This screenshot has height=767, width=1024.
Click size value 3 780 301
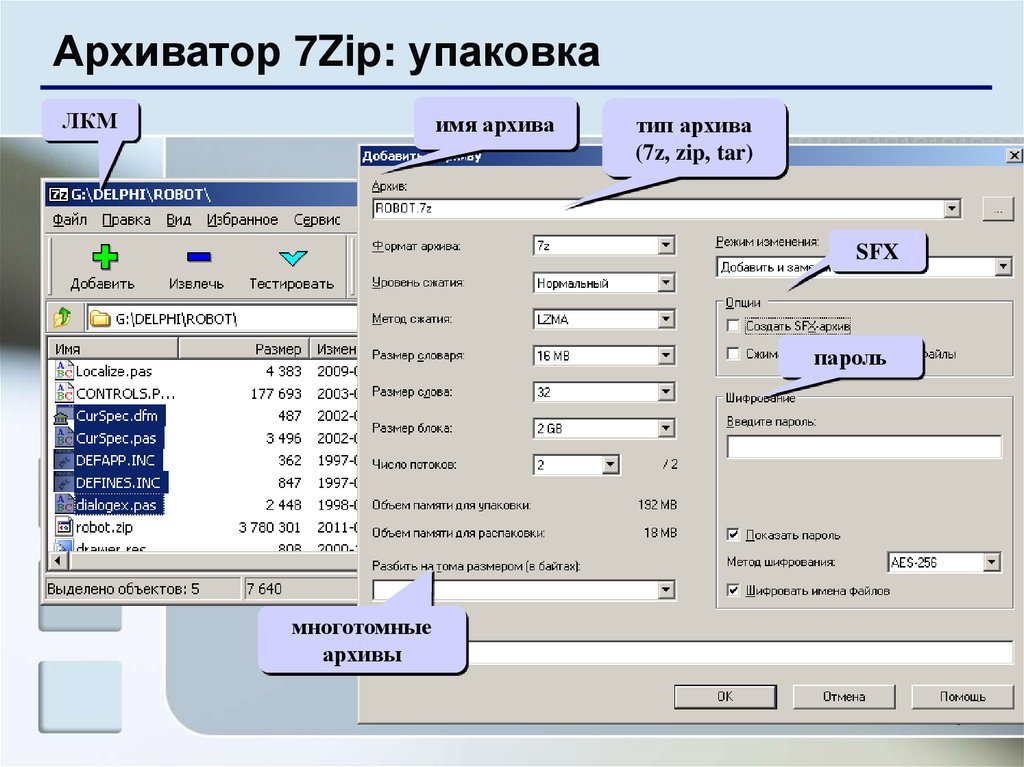pos(270,527)
